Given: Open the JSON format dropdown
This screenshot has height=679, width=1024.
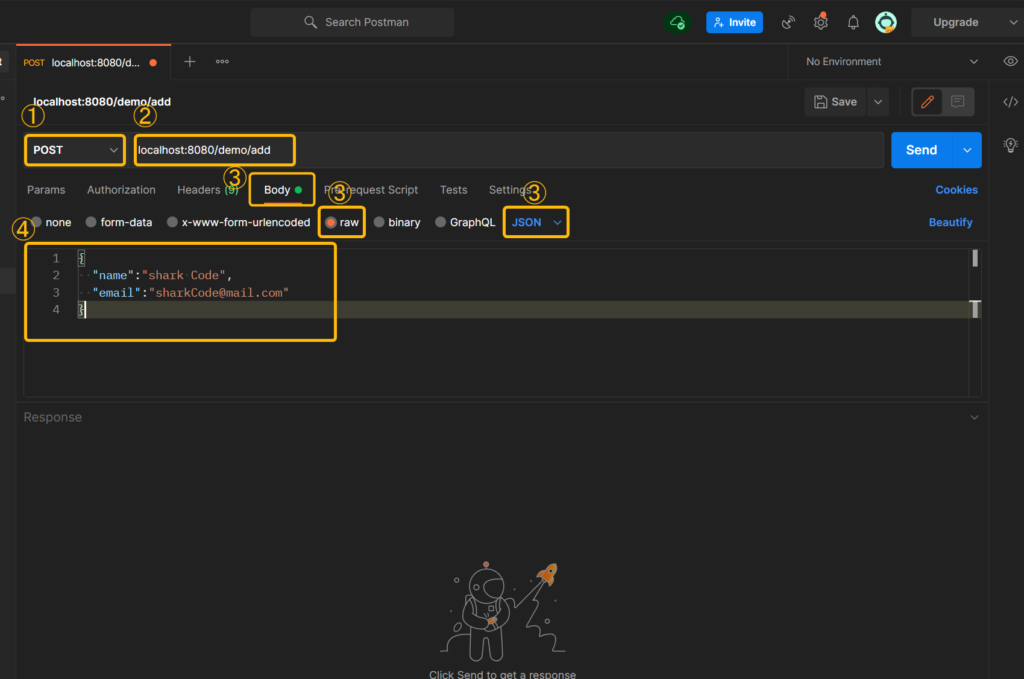Looking at the screenshot, I should click(536, 223).
